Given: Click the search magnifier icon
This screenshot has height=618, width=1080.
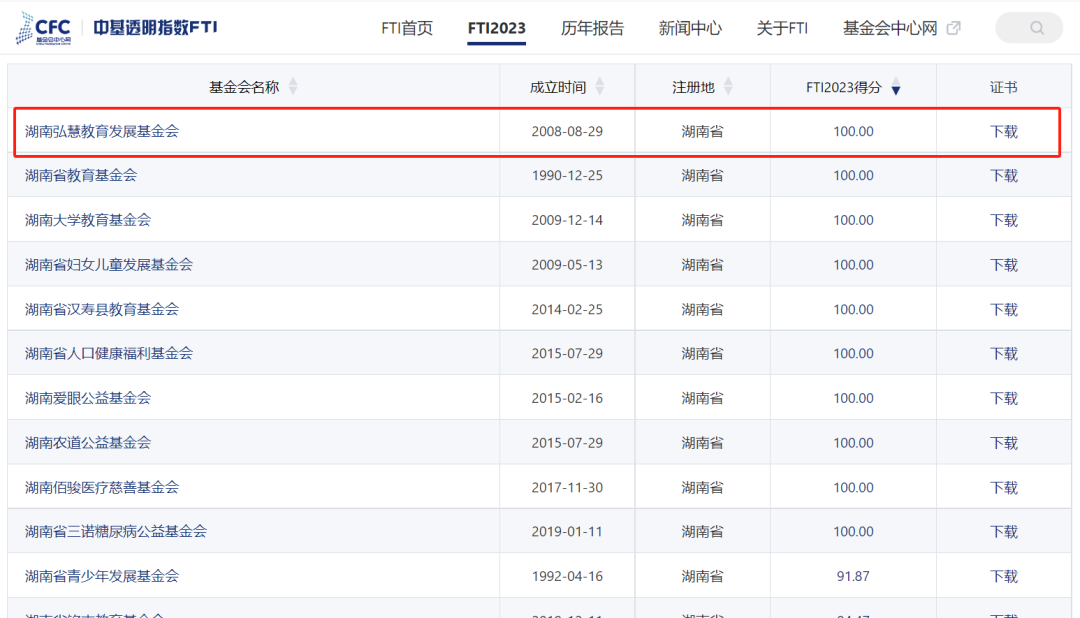Looking at the screenshot, I should [x=1036, y=28].
